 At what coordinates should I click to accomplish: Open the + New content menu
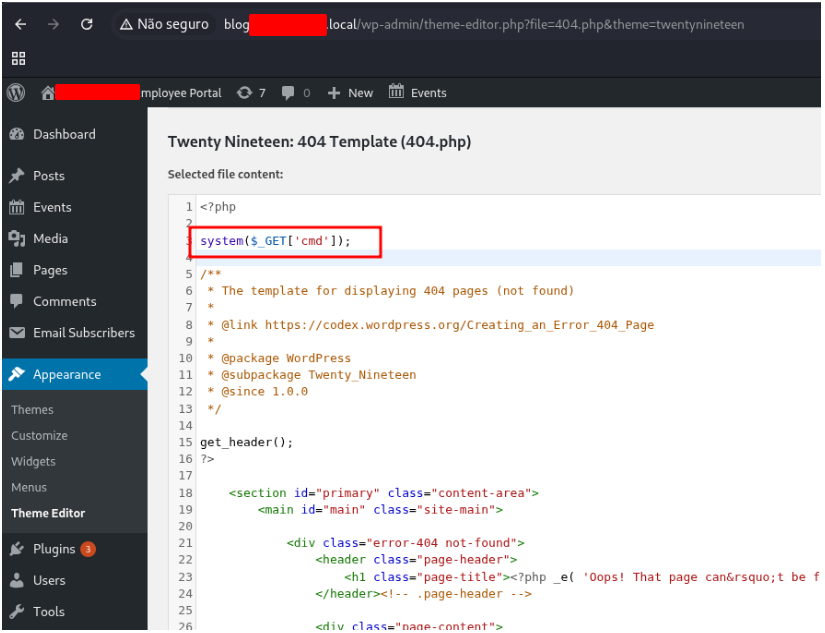point(350,93)
